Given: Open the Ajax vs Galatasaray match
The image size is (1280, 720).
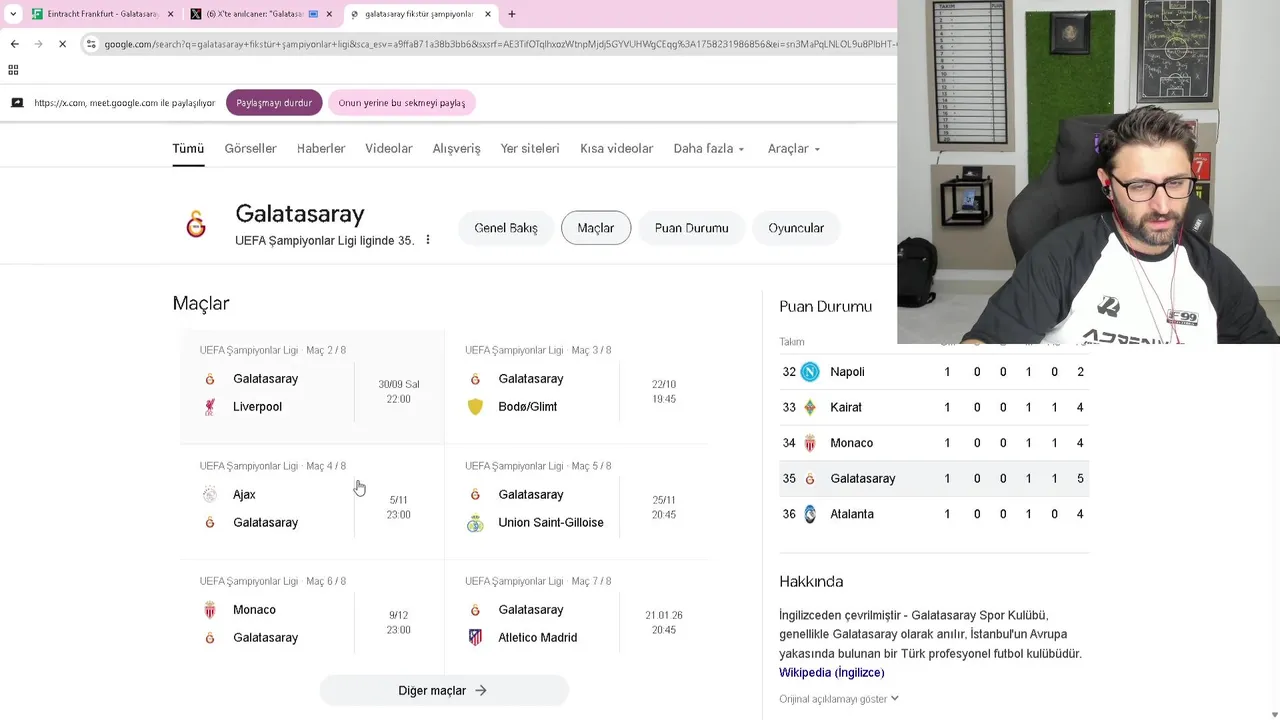Looking at the screenshot, I should [x=312, y=502].
